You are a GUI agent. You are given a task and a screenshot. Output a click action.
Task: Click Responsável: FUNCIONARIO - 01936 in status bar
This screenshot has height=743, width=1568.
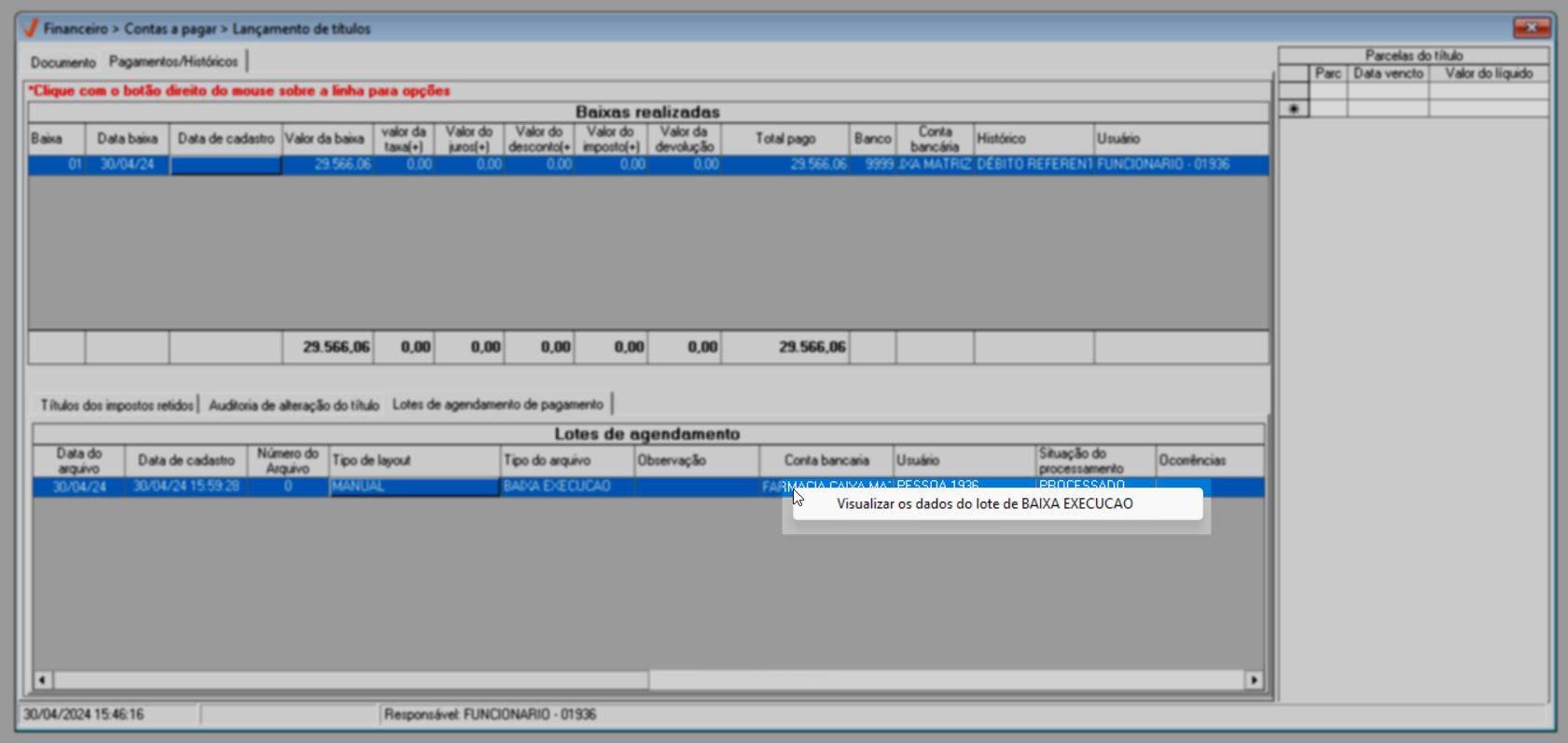491,715
